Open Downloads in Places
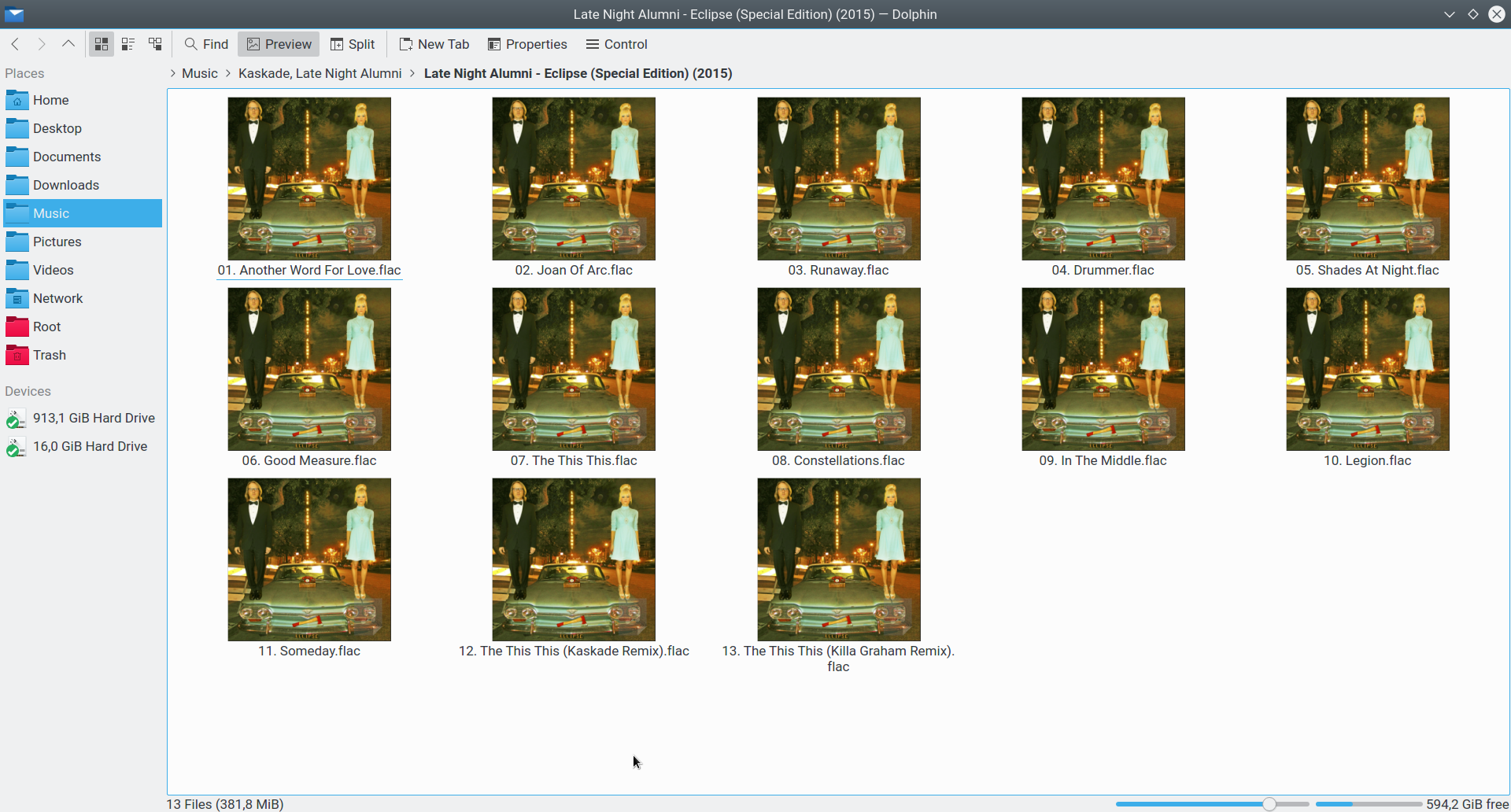 point(83,185)
